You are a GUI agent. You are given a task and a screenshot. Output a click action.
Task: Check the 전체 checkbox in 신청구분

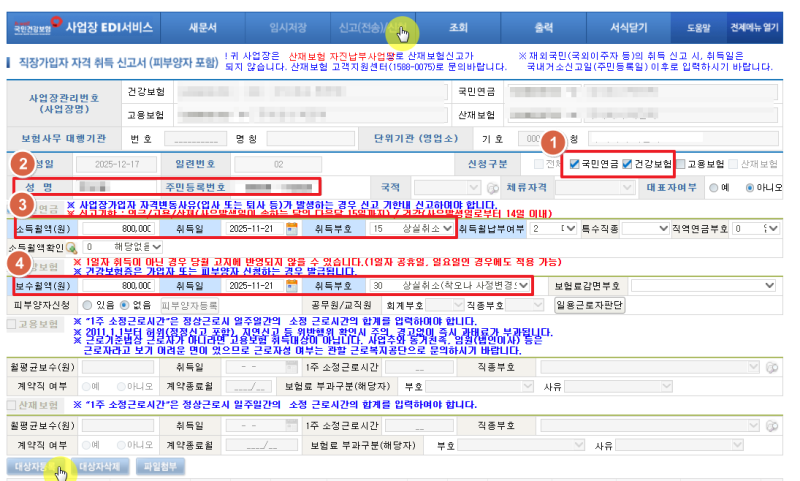click(x=538, y=164)
